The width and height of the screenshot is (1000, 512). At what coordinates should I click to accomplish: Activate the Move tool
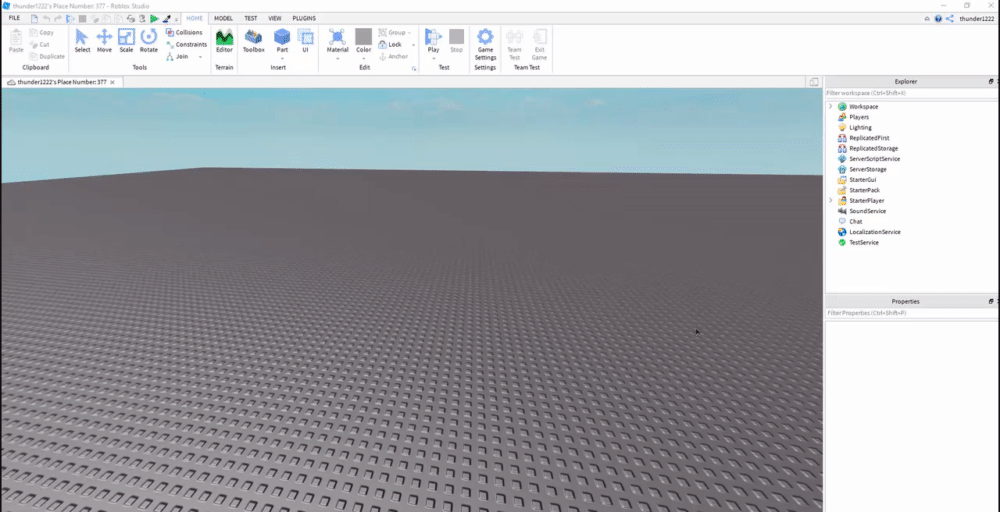(x=104, y=40)
